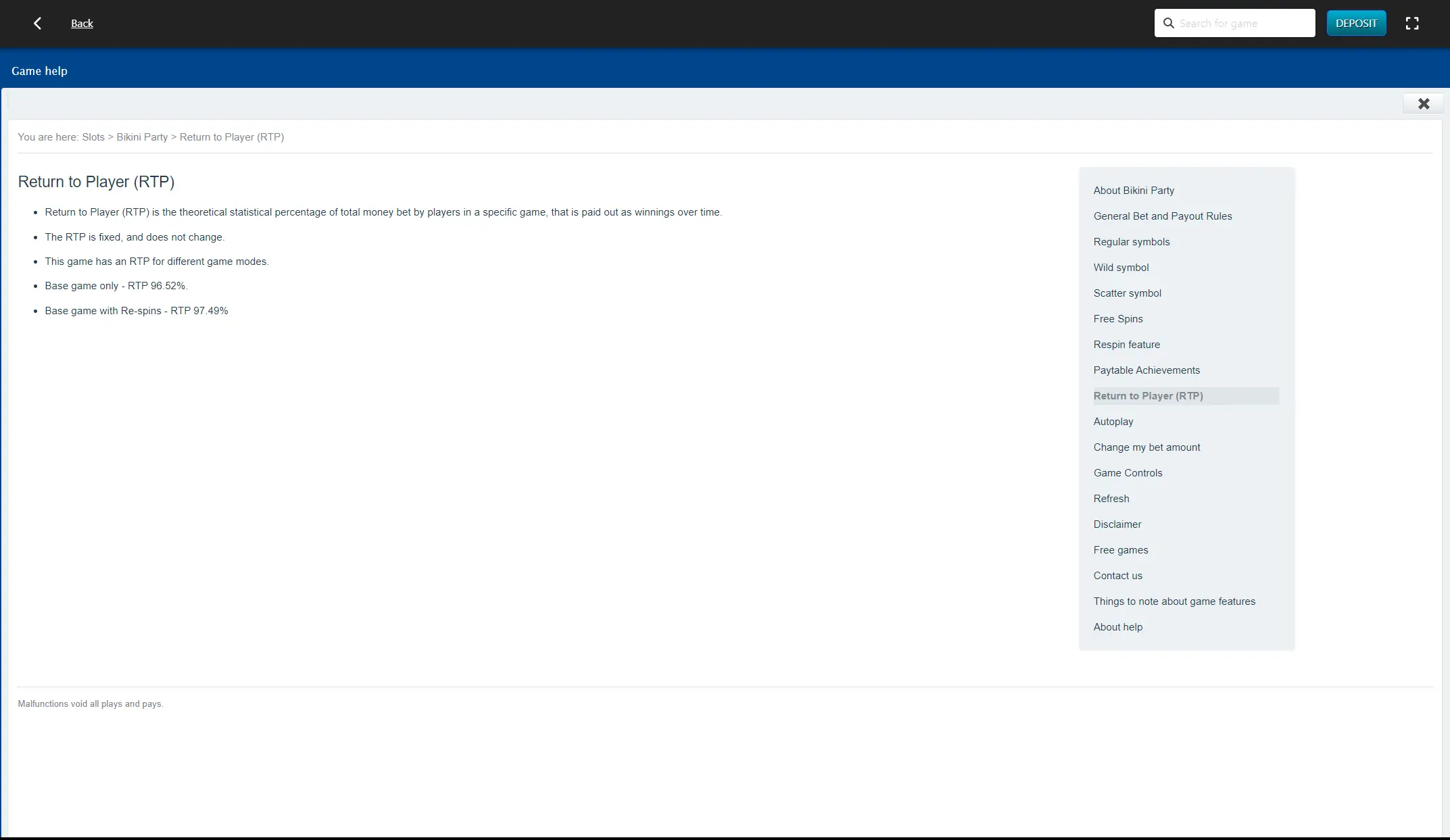Image resolution: width=1450 pixels, height=840 pixels.
Task: Open Change my bet amount topic
Action: [x=1146, y=447]
